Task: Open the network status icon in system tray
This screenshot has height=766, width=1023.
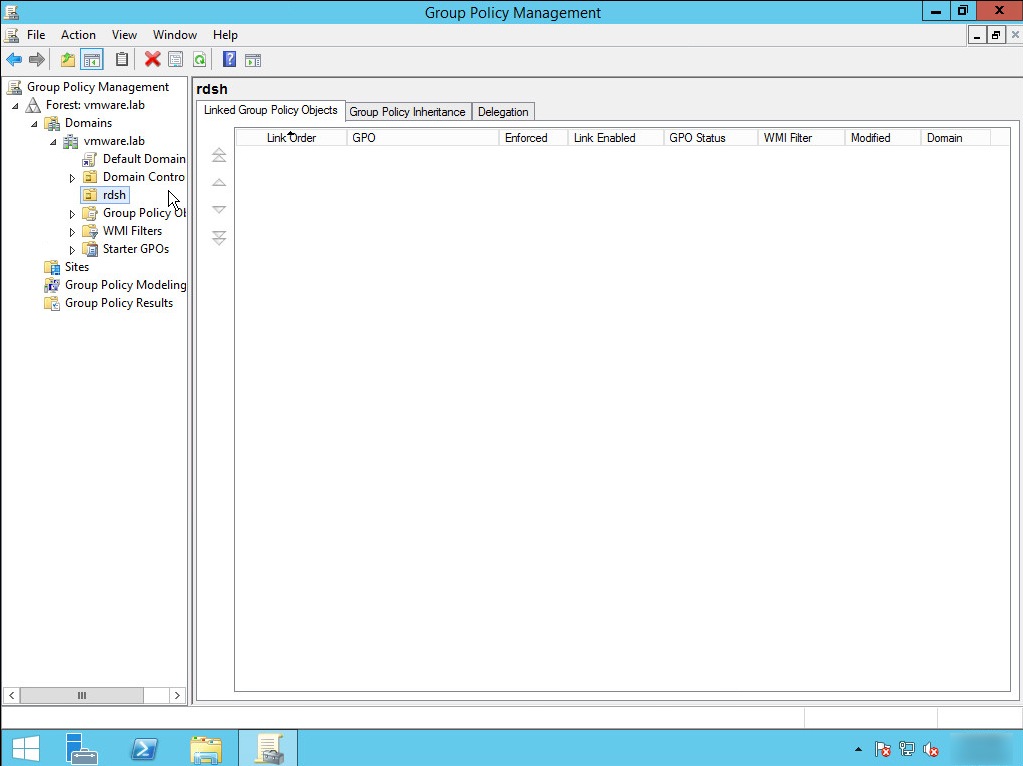Action: [906, 748]
